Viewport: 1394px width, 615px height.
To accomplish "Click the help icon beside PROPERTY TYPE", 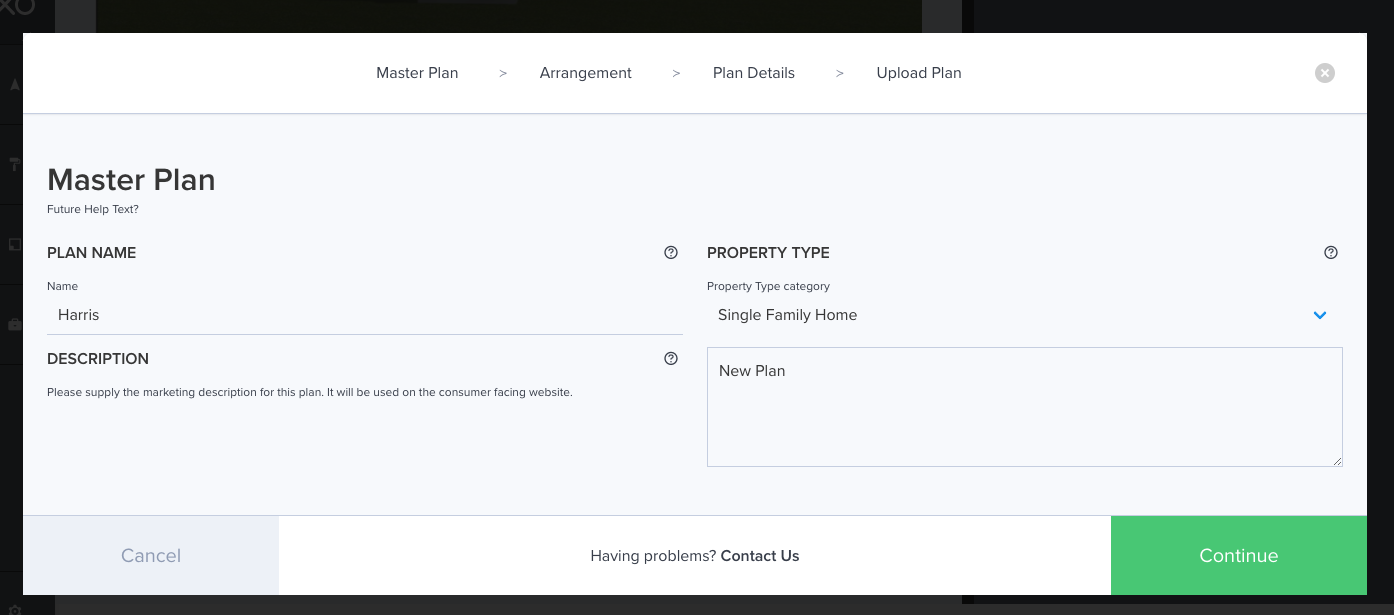I will pyautogui.click(x=1330, y=253).
